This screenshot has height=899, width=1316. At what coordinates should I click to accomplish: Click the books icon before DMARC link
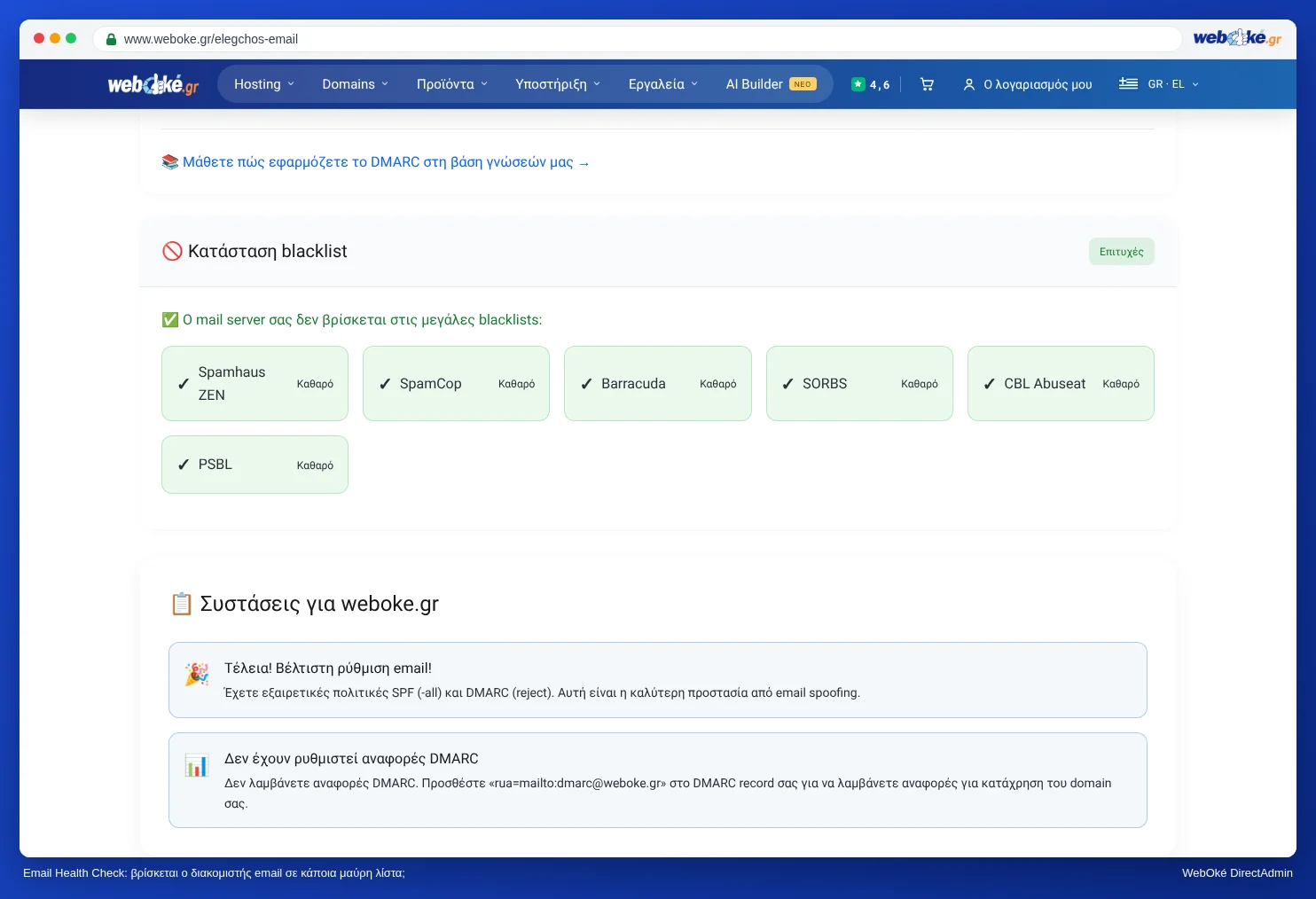click(x=170, y=162)
